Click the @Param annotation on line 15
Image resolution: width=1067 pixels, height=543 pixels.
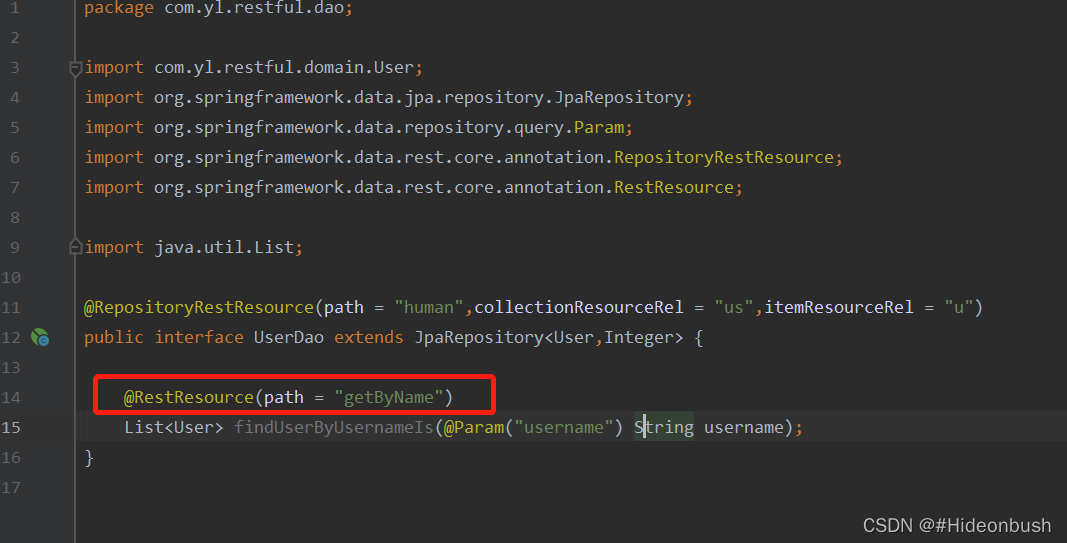[x=474, y=427]
